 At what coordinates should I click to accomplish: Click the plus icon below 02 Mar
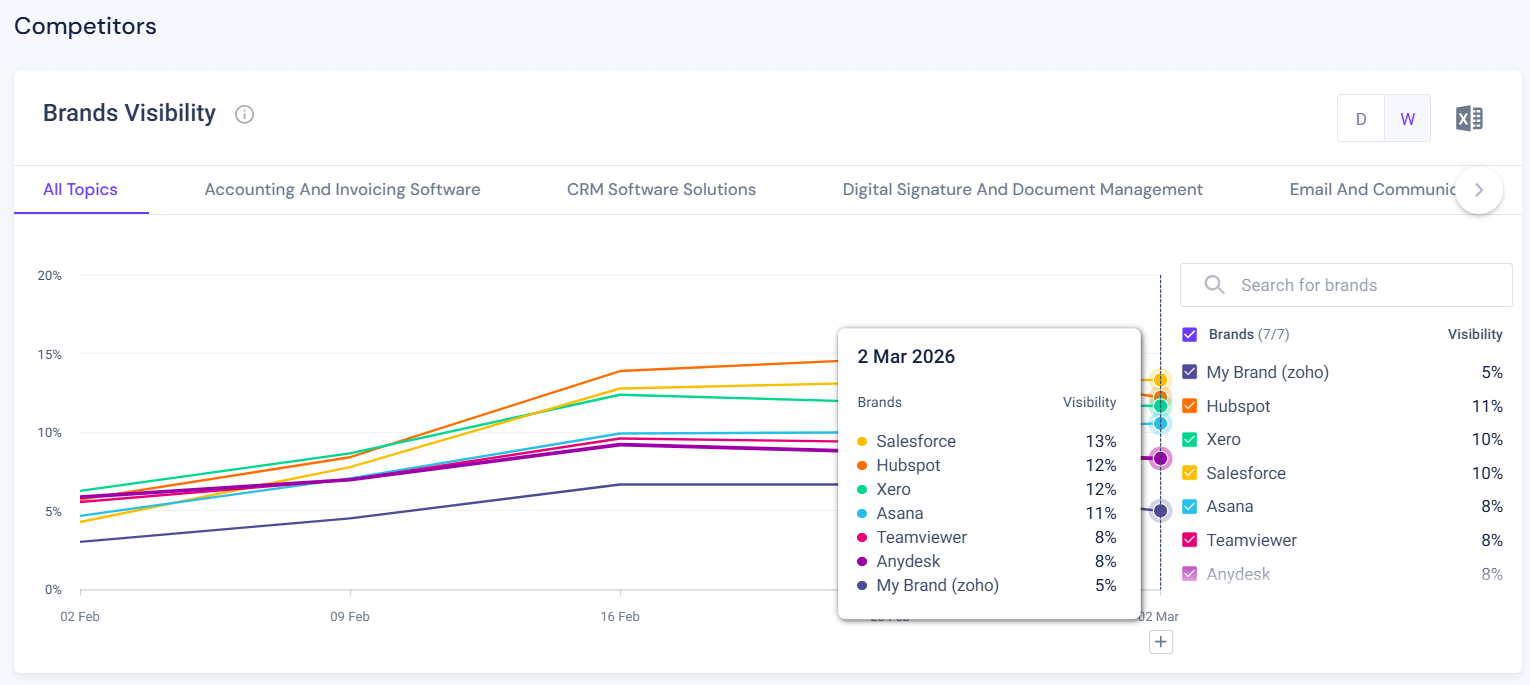pyautogui.click(x=1160, y=642)
